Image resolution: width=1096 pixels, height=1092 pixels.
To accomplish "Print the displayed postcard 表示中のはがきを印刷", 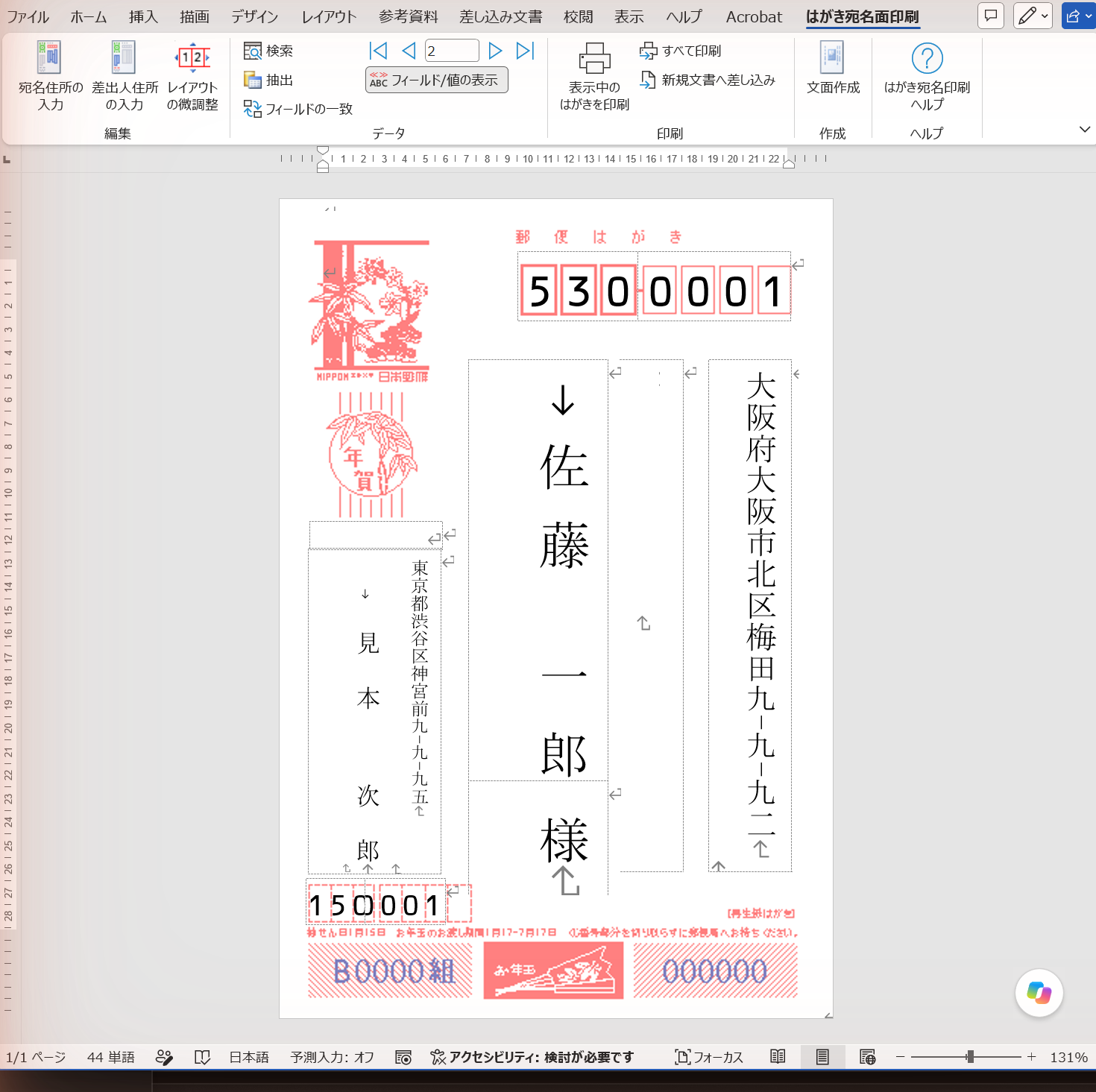I will pyautogui.click(x=595, y=76).
